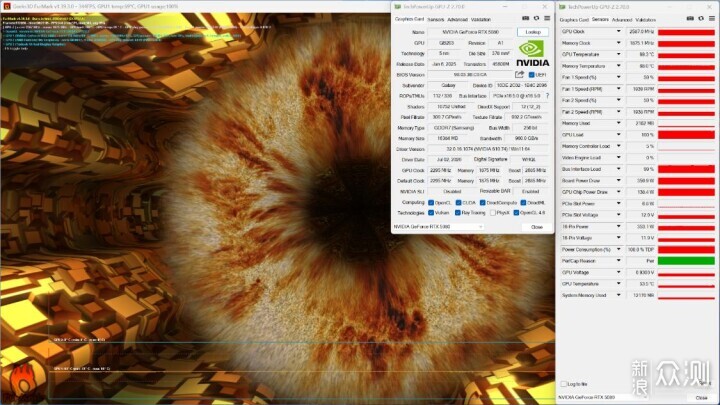
Task: Open the hamburger menu in Sensors window
Action: [x=711, y=18]
